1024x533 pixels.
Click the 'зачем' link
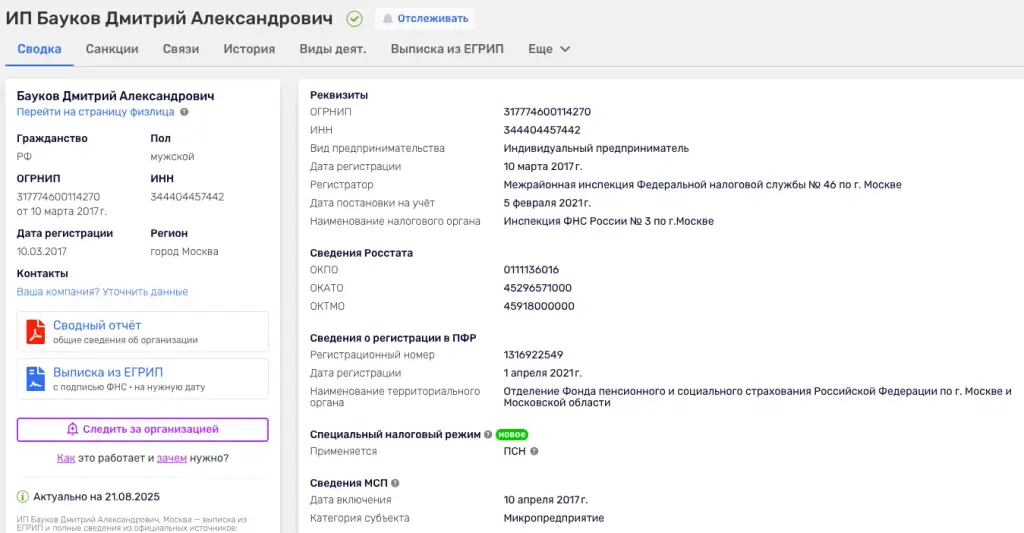(x=172, y=458)
